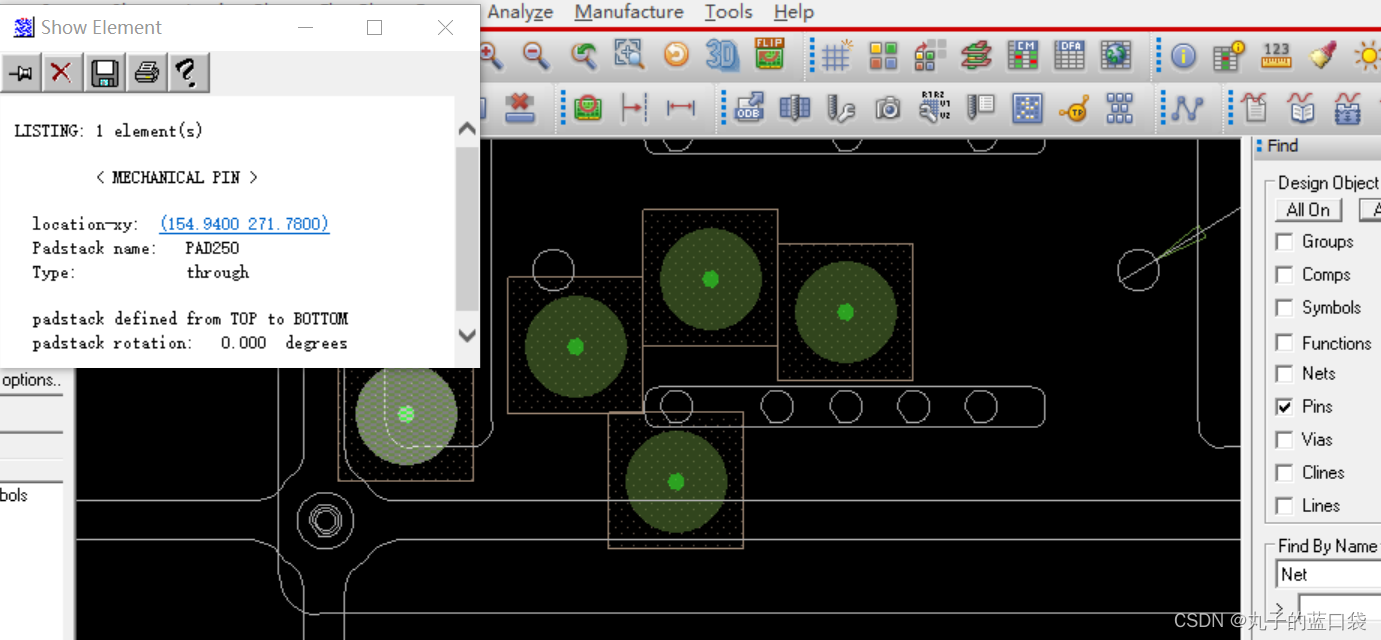Click the location-xy coordinates link
This screenshot has height=640, width=1381.
tap(244, 224)
